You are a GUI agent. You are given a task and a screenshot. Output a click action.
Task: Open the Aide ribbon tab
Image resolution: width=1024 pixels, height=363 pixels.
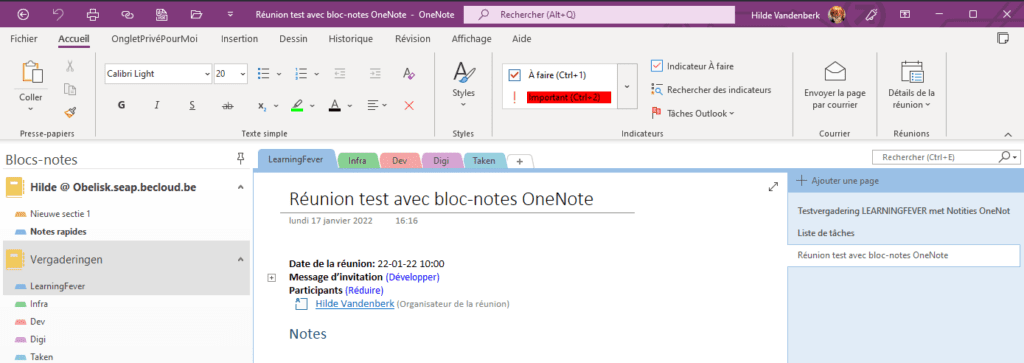tap(522, 39)
